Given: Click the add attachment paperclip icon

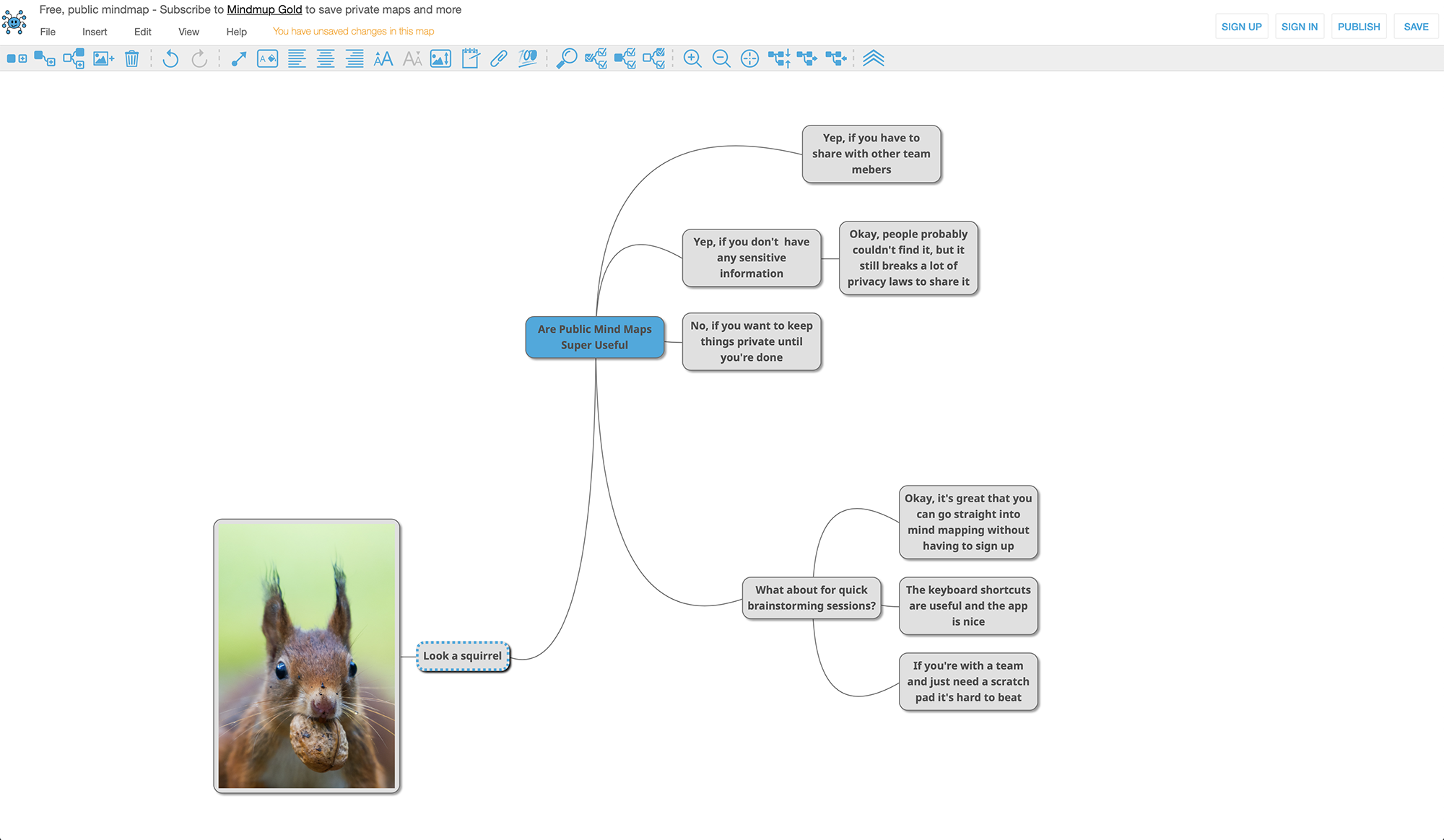Looking at the screenshot, I should pyautogui.click(x=498, y=58).
